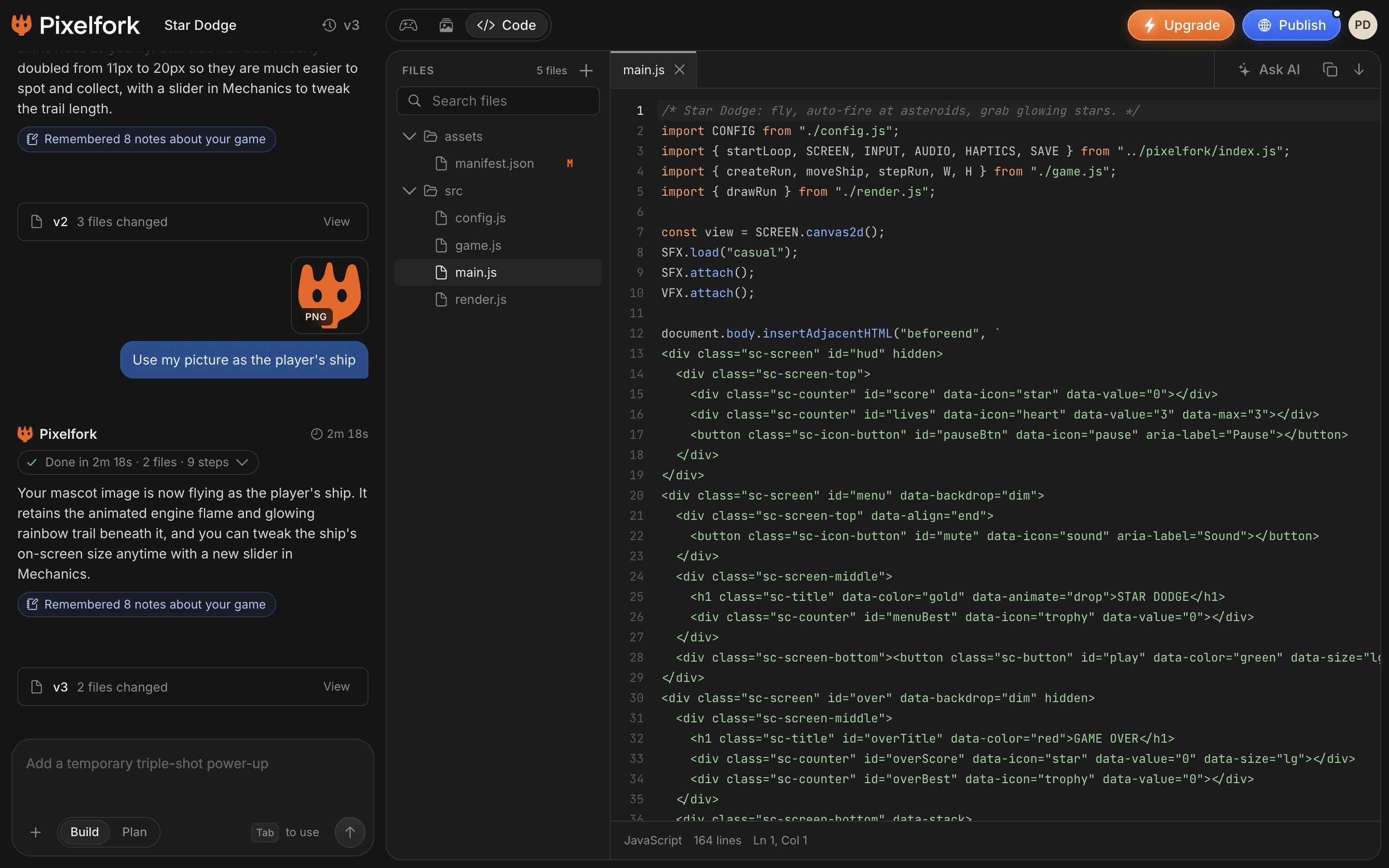Open version history v3
Screen dimensions: 1389x868
tap(341, 25)
